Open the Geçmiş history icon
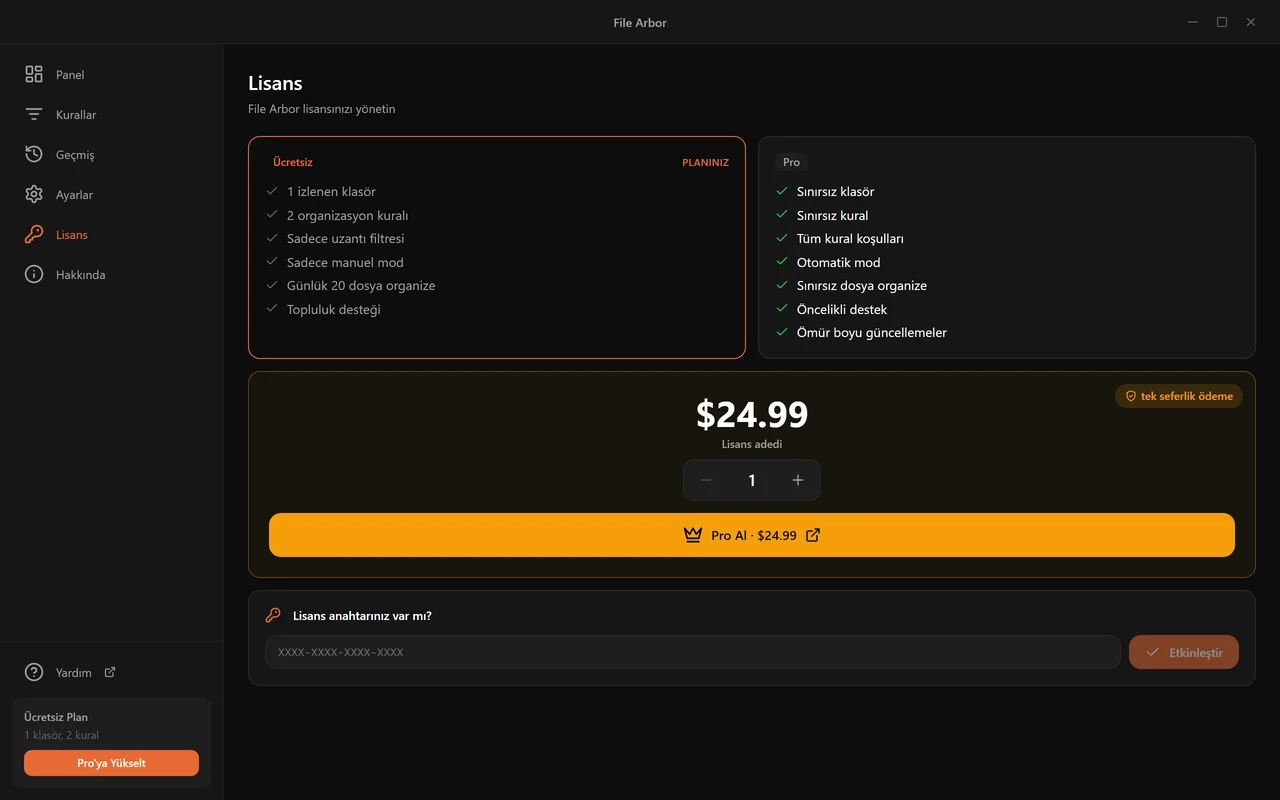Screen dimensions: 1280x800 click(x=34, y=154)
